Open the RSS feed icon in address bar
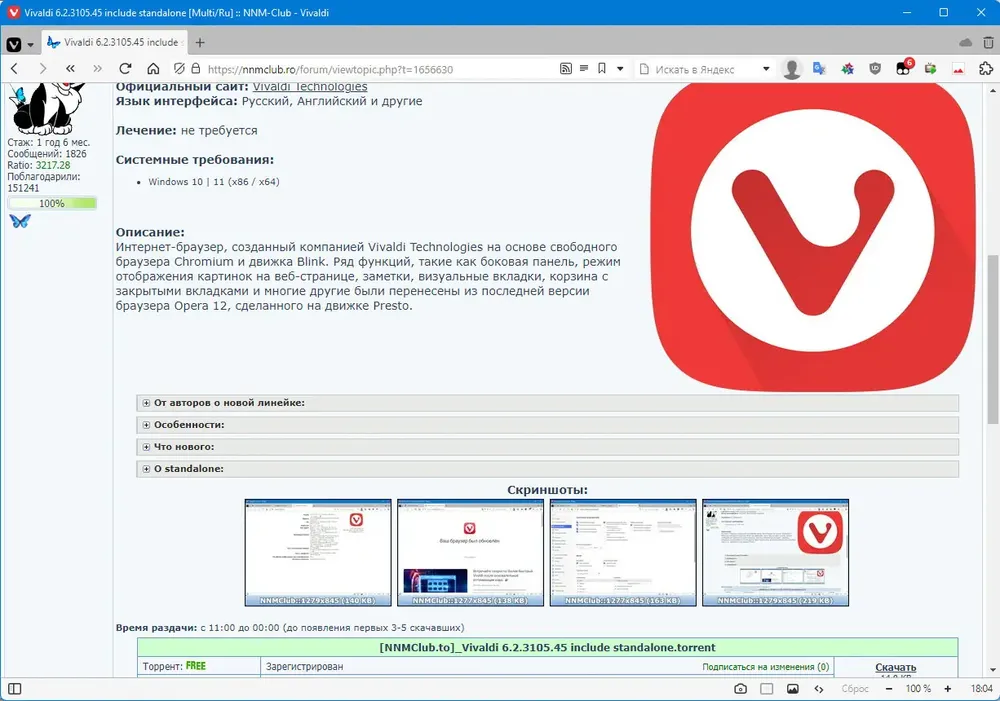This screenshot has height=701, width=1000. point(566,69)
